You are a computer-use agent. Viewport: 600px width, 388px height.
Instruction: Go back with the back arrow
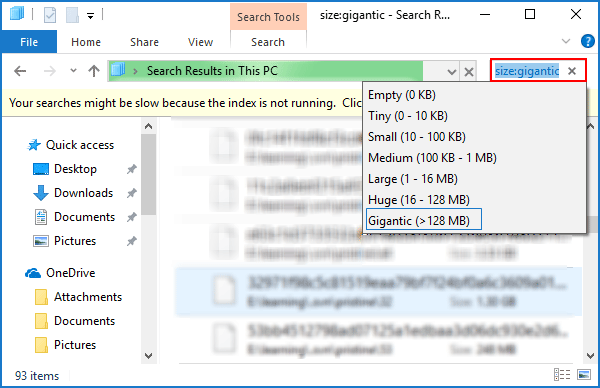[x=20, y=71]
